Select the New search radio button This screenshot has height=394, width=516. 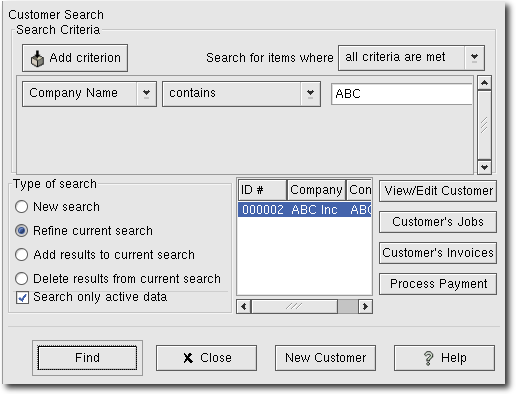pos(21,207)
